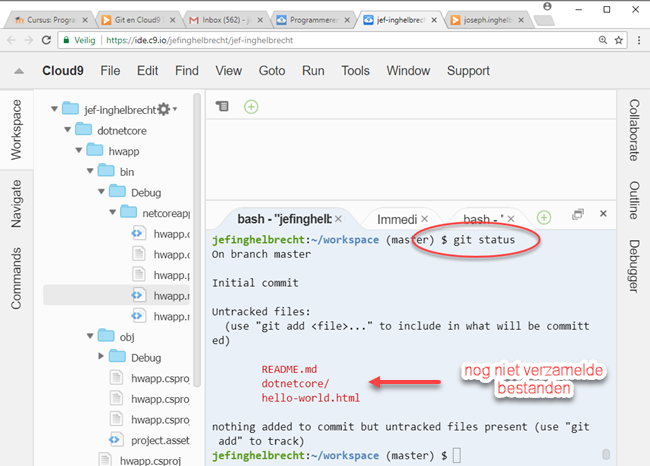Collapse the Debug folder under bin

coord(102,192)
